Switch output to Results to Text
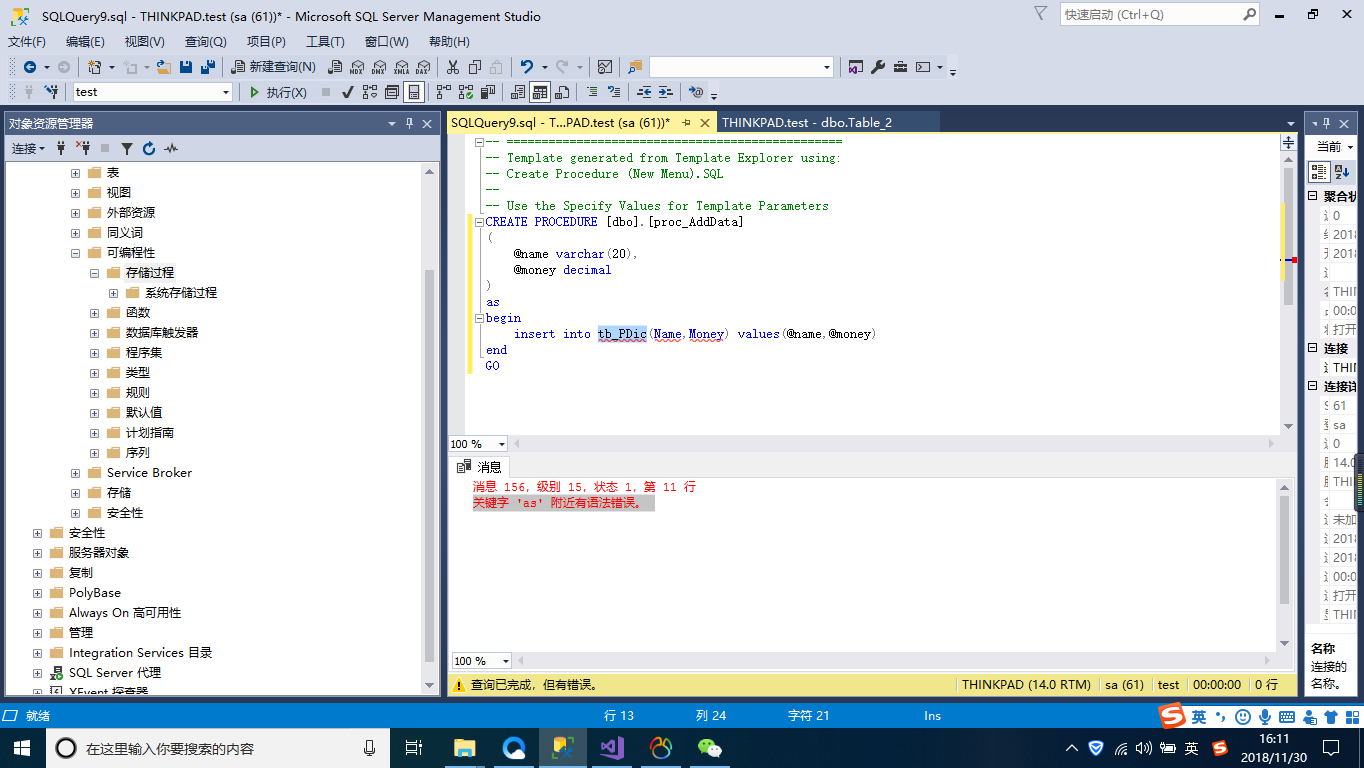Viewport: 1364px width, 768px height. pos(518,92)
